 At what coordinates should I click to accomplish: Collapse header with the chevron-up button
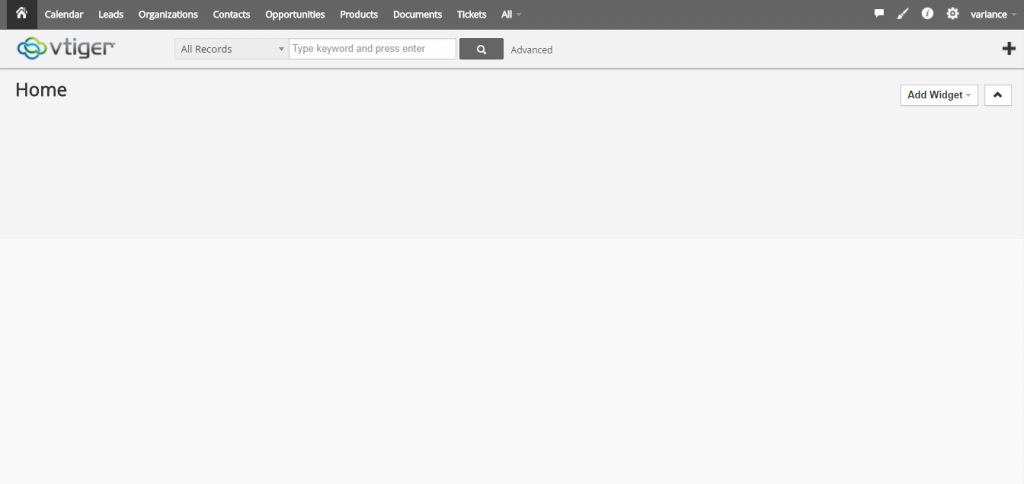click(x=998, y=95)
